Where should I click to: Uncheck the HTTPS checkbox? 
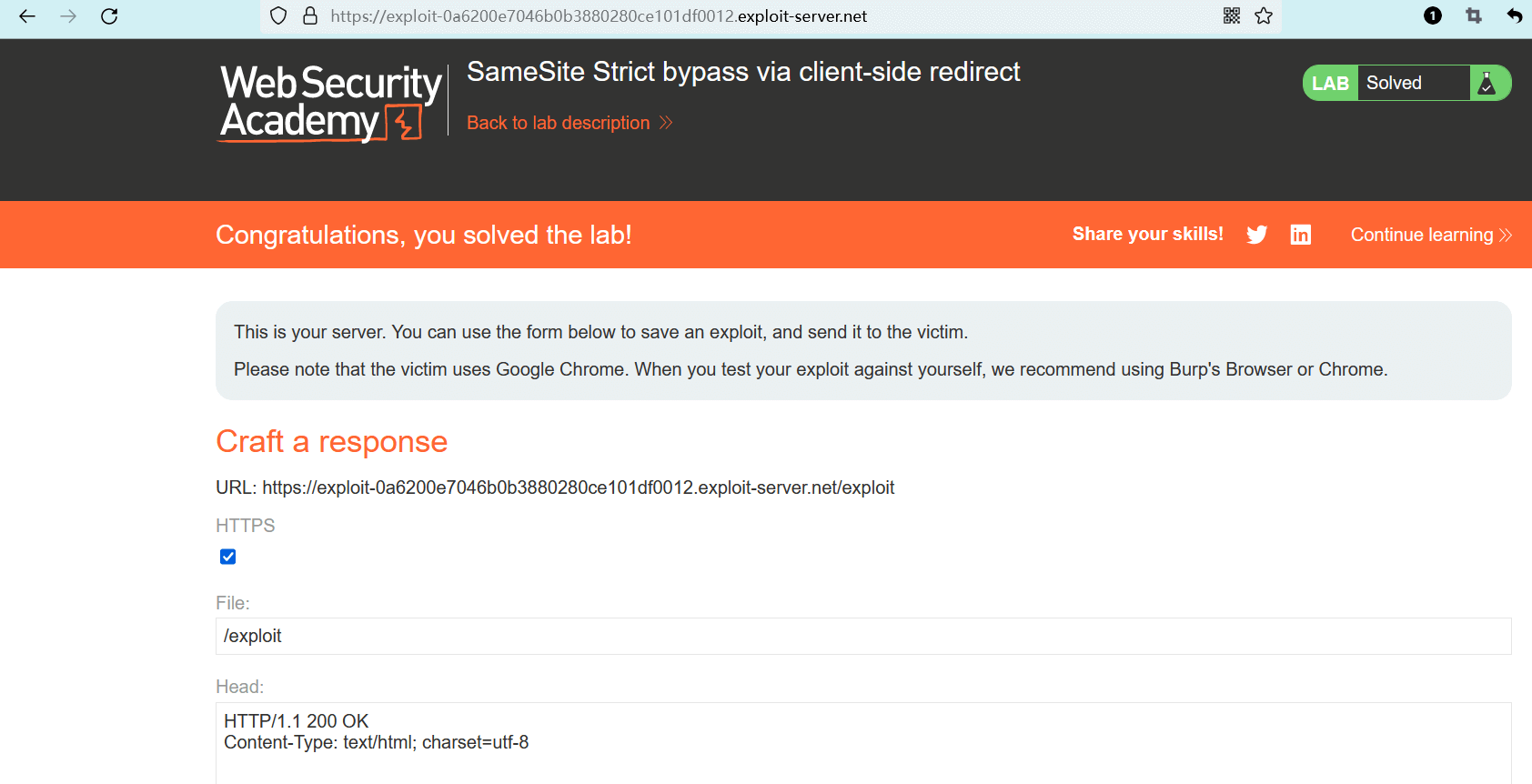pyautogui.click(x=228, y=557)
